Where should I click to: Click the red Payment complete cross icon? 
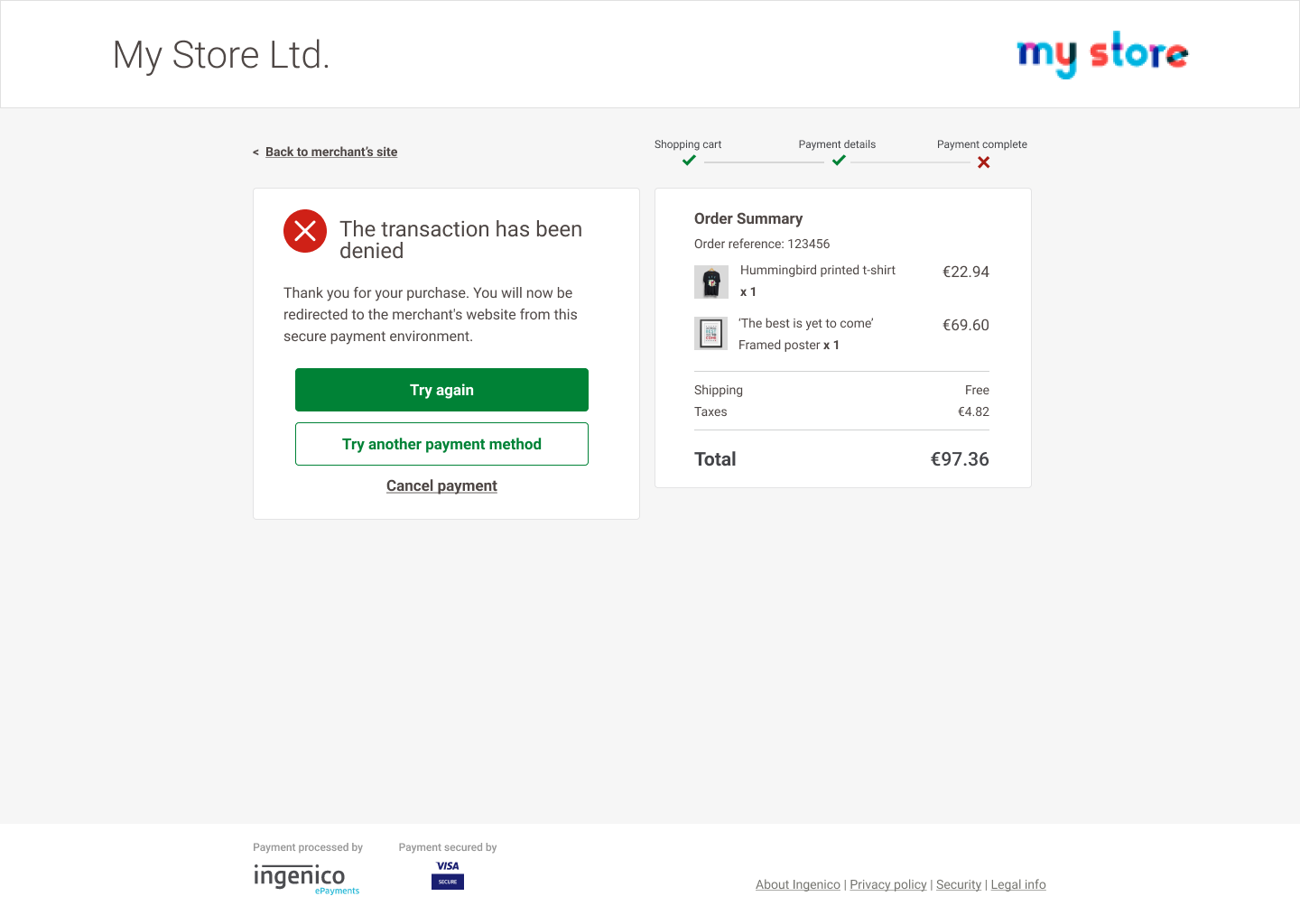point(983,162)
